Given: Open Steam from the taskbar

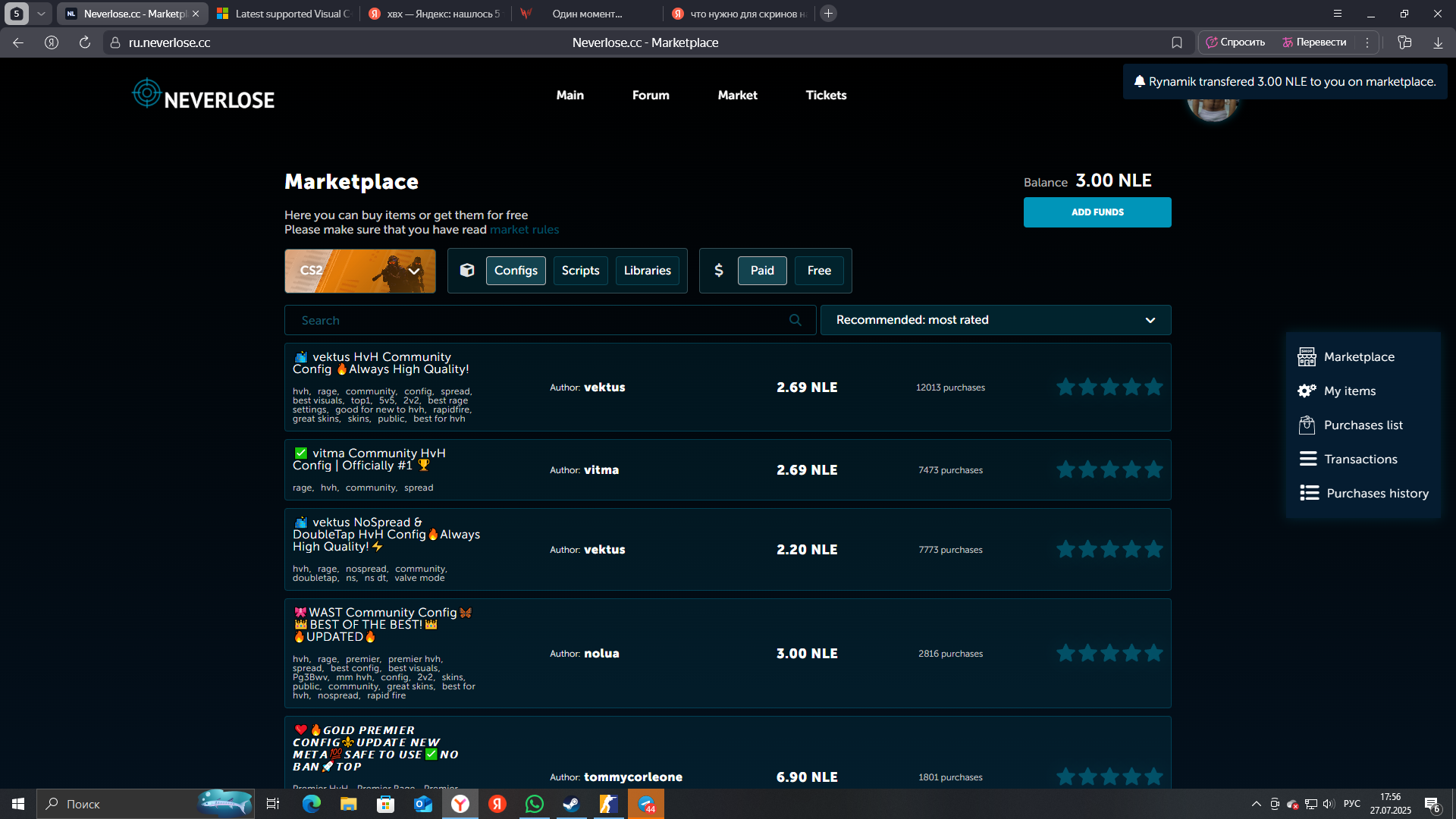Looking at the screenshot, I should click(571, 804).
